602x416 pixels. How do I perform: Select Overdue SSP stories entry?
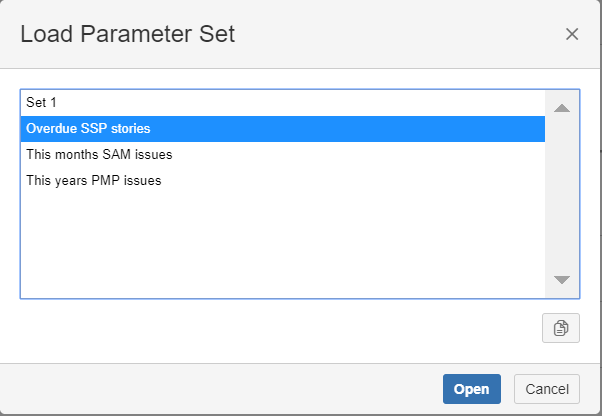89,129
